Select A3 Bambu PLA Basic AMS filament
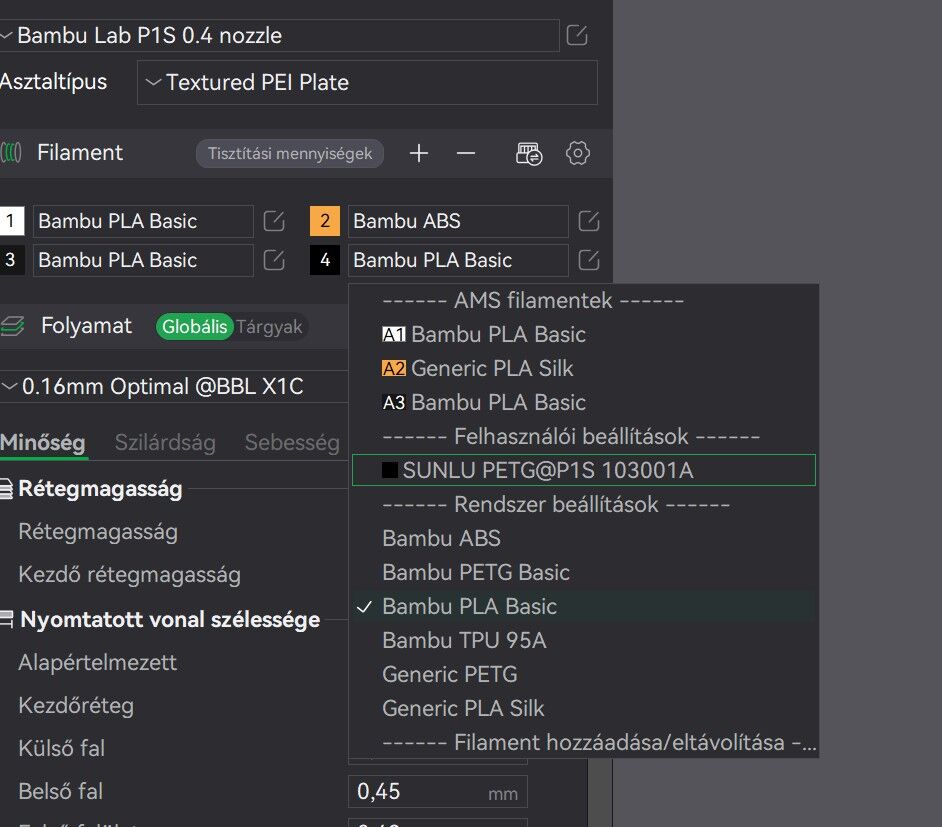 583,402
